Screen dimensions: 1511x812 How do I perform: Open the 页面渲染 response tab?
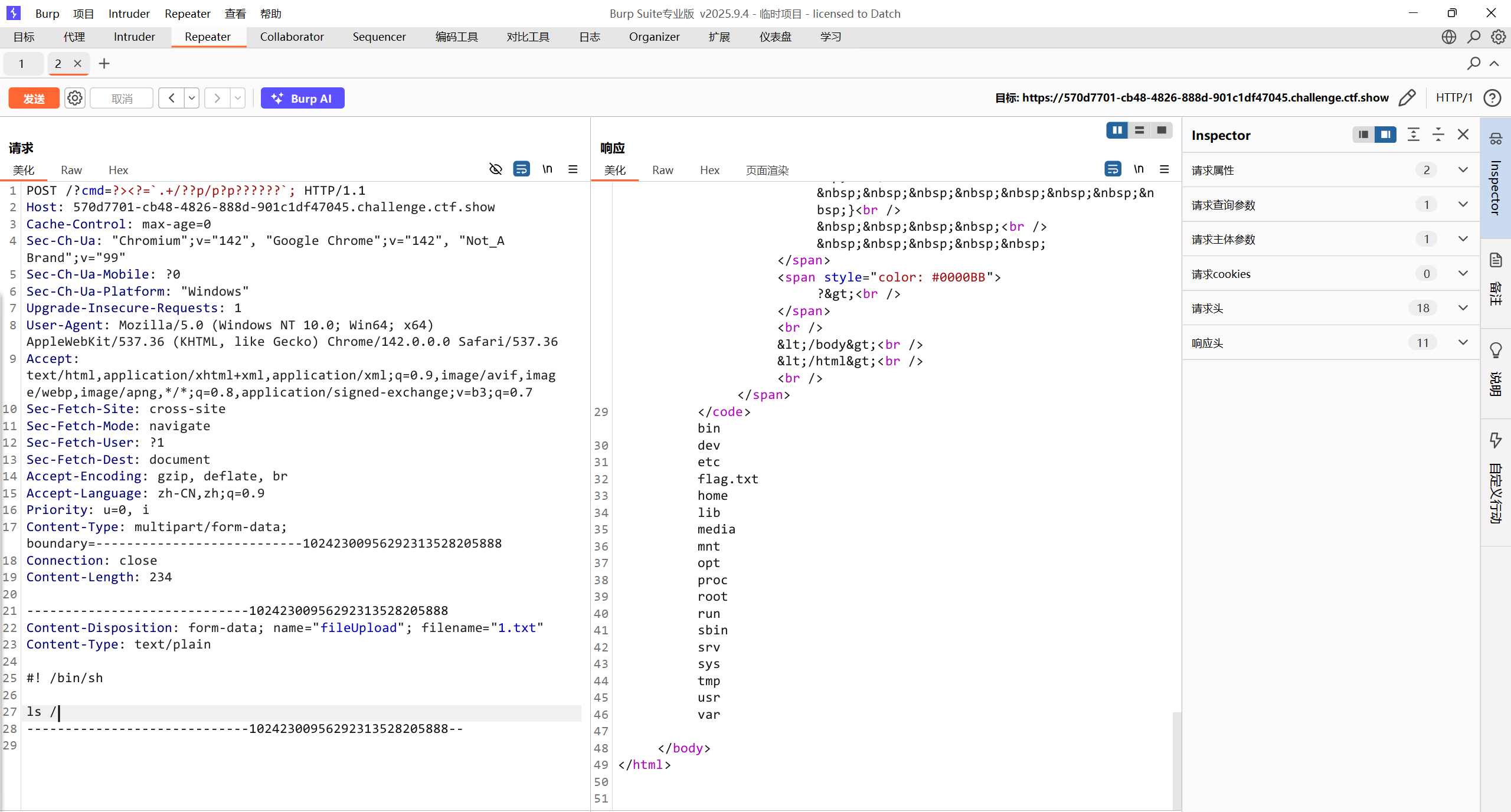[767, 171]
